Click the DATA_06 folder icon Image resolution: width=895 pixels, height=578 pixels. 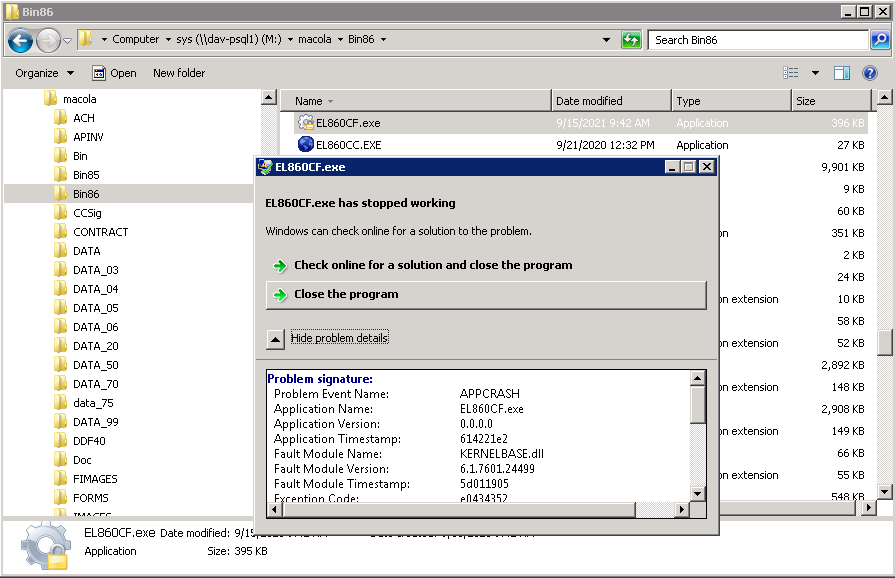(x=61, y=326)
